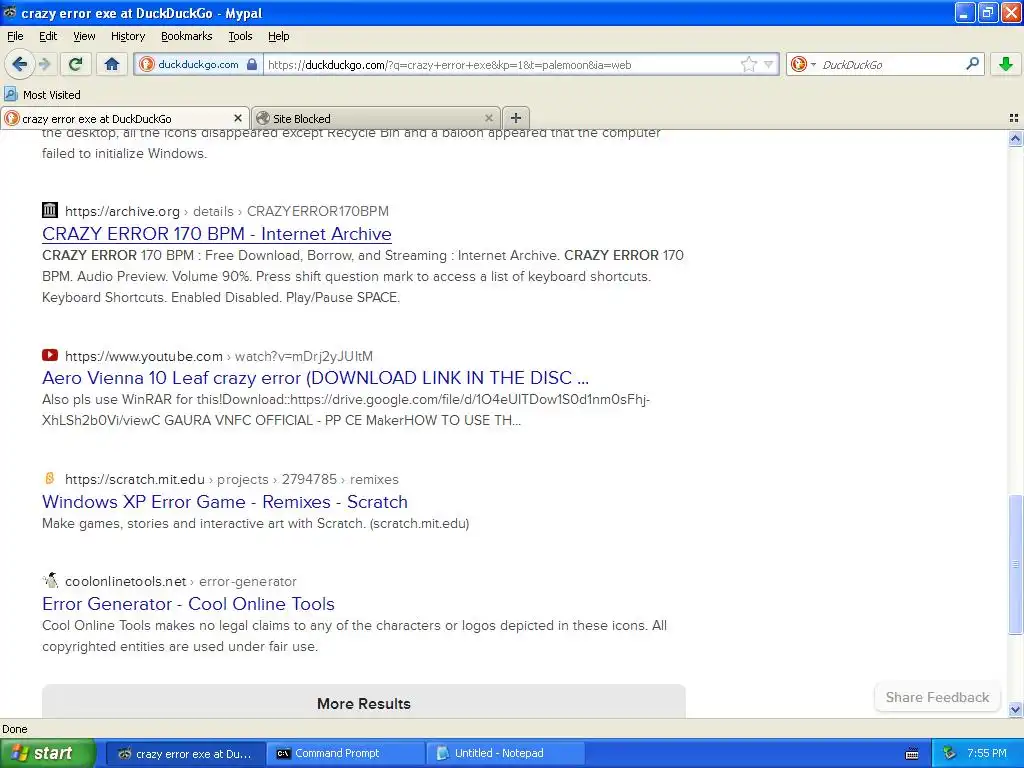
Task: Open the search engine selector dropdown
Action: tap(813, 64)
